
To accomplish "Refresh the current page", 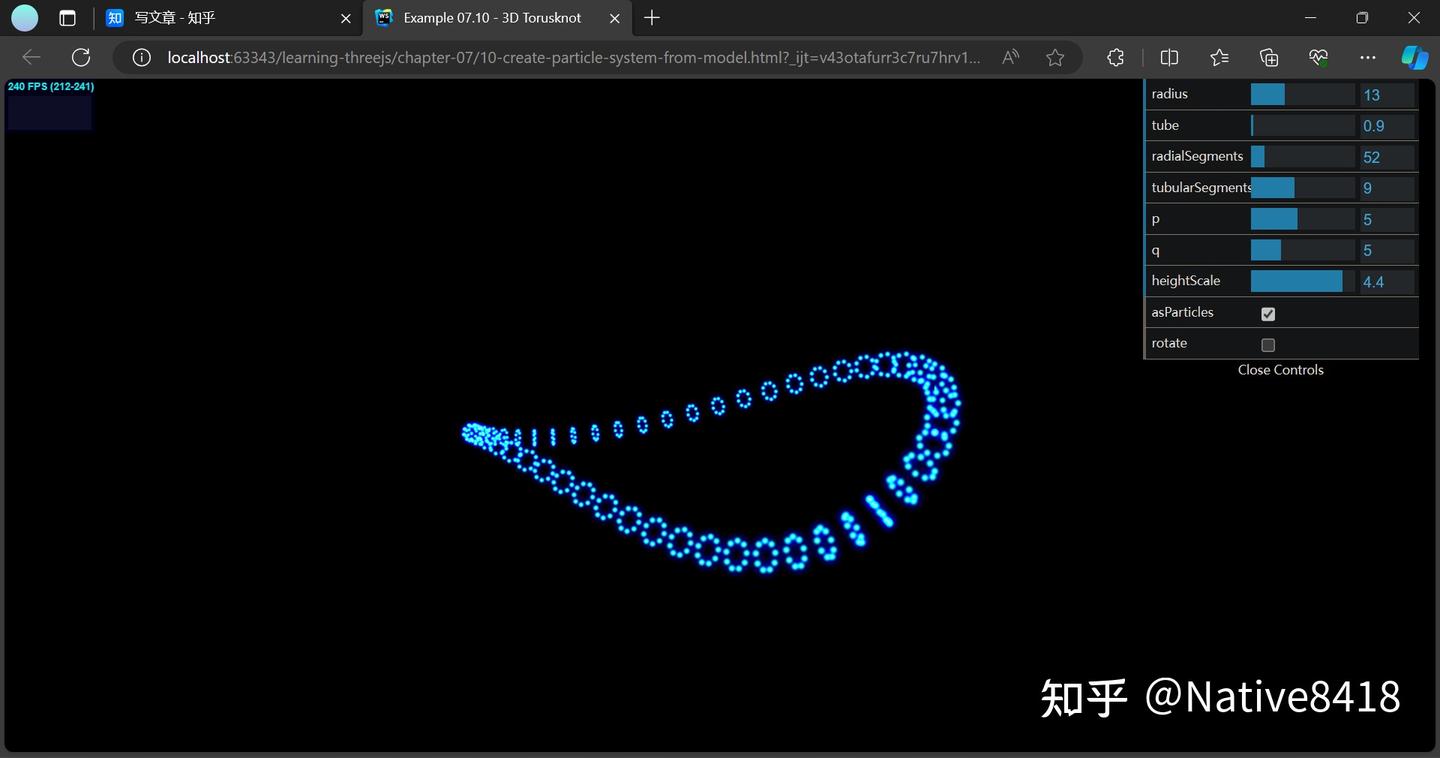I will point(80,57).
